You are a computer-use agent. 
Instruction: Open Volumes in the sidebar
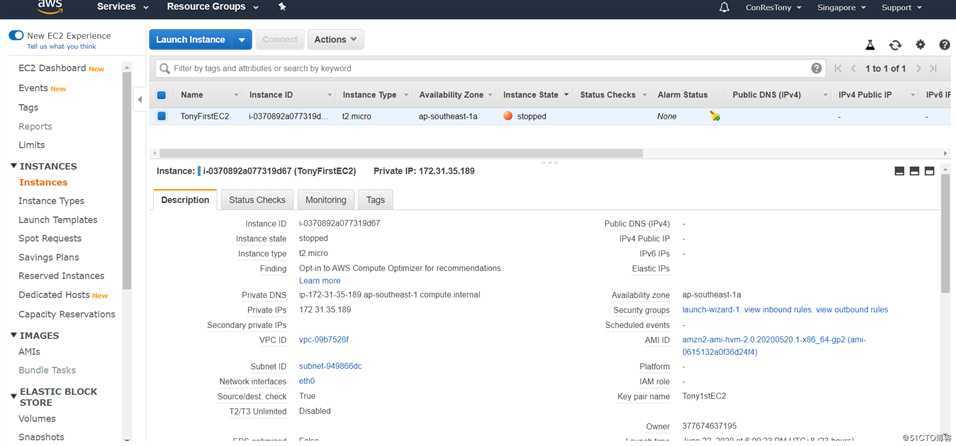[37, 419]
